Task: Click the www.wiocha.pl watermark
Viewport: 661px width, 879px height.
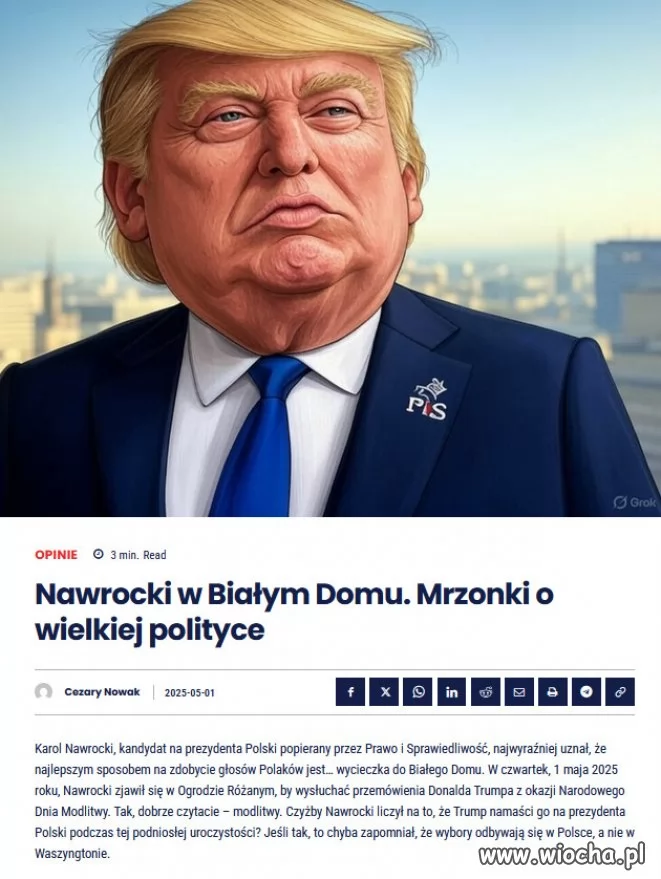Action: (562, 855)
